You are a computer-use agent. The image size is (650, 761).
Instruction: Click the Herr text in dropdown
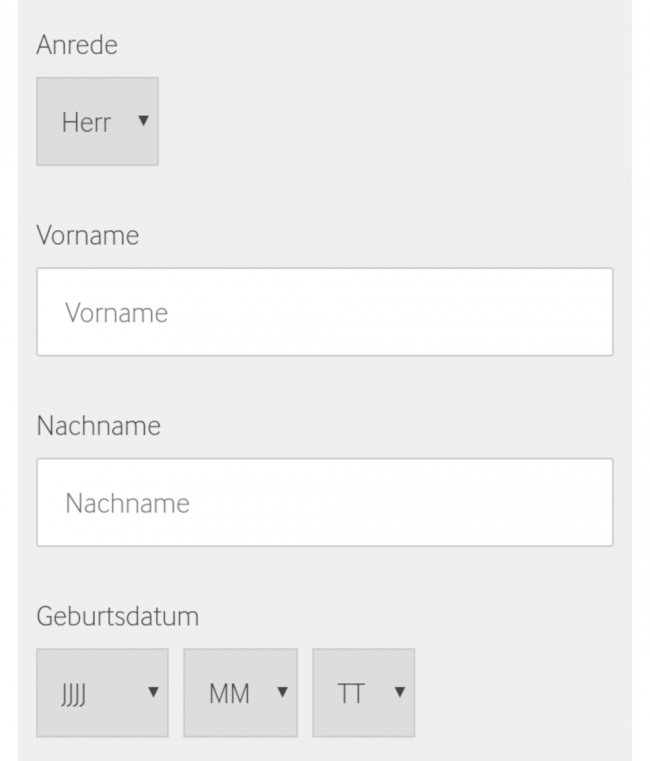coord(86,123)
